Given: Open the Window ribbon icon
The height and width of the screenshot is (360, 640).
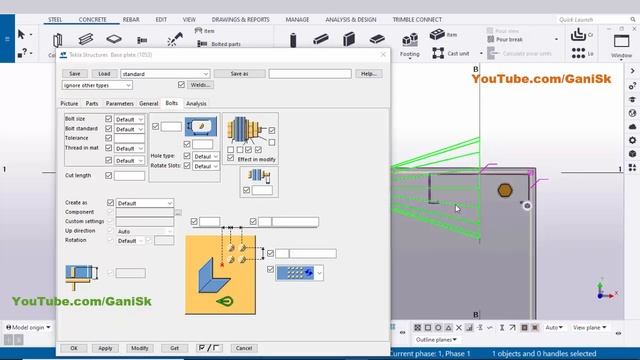Looking at the screenshot, I should pyautogui.click(x=621, y=41).
